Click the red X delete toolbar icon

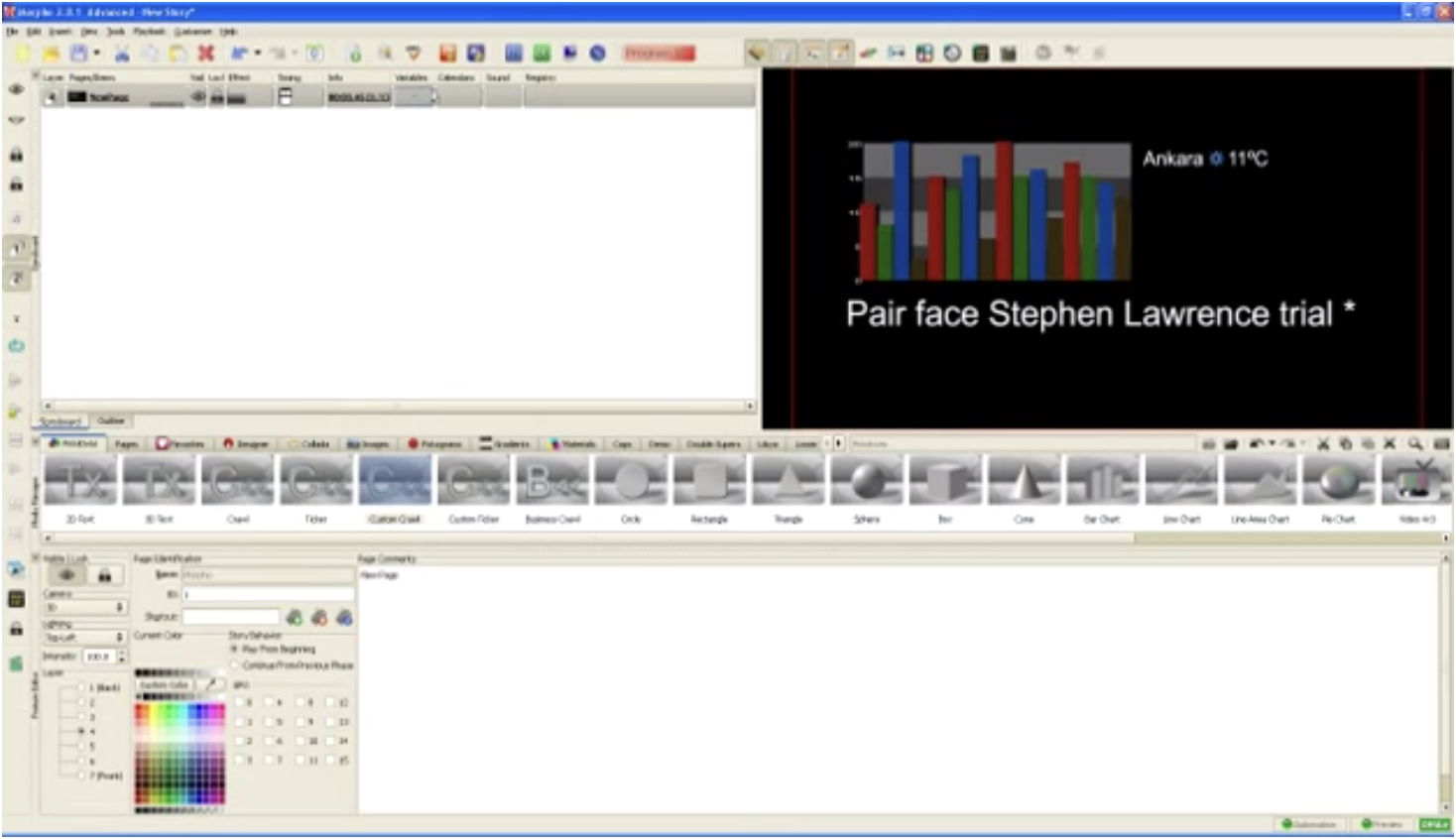[x=205, y=53]
